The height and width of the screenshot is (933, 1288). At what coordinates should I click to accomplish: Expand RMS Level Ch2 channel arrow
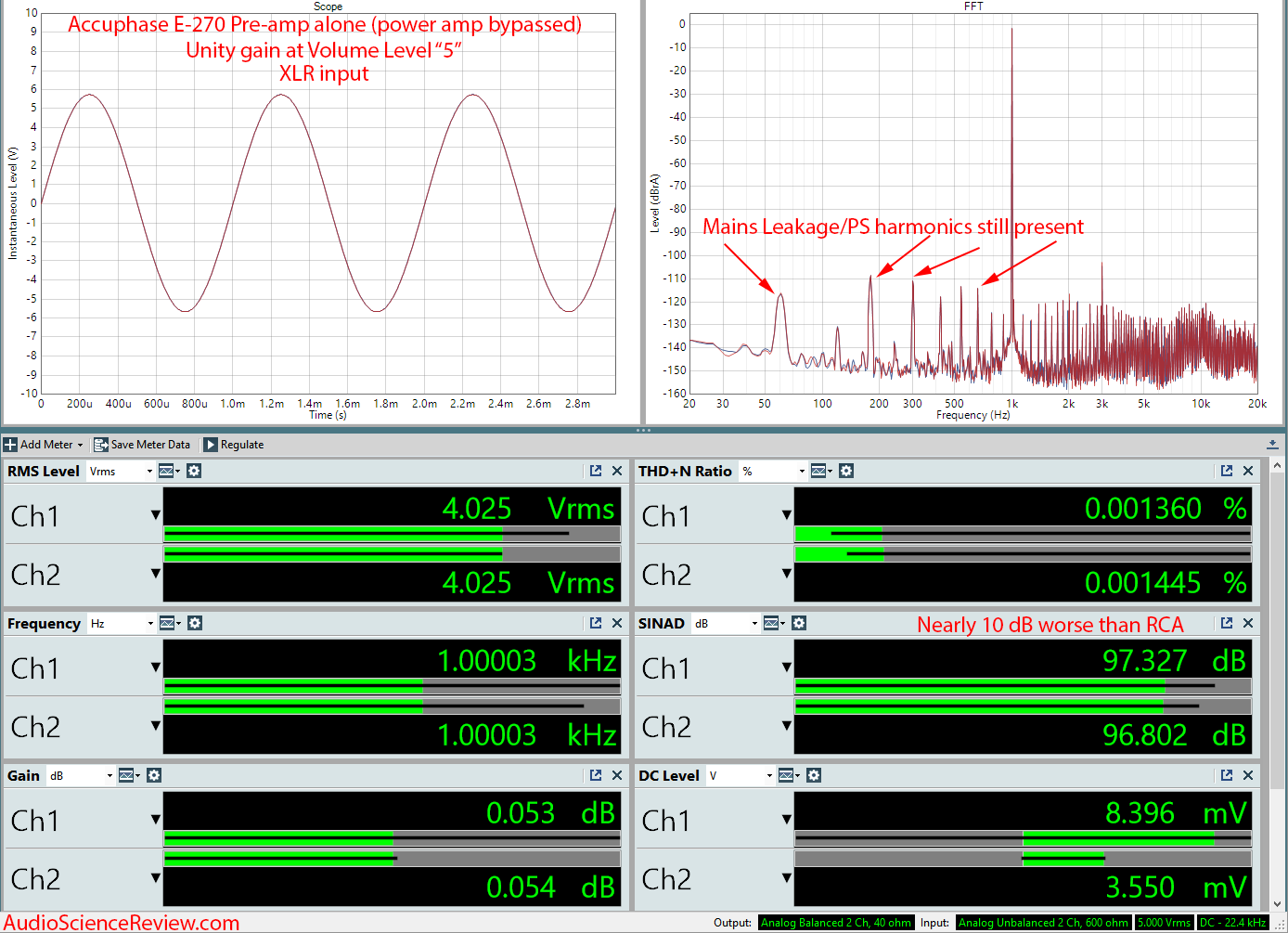(156, 574)
